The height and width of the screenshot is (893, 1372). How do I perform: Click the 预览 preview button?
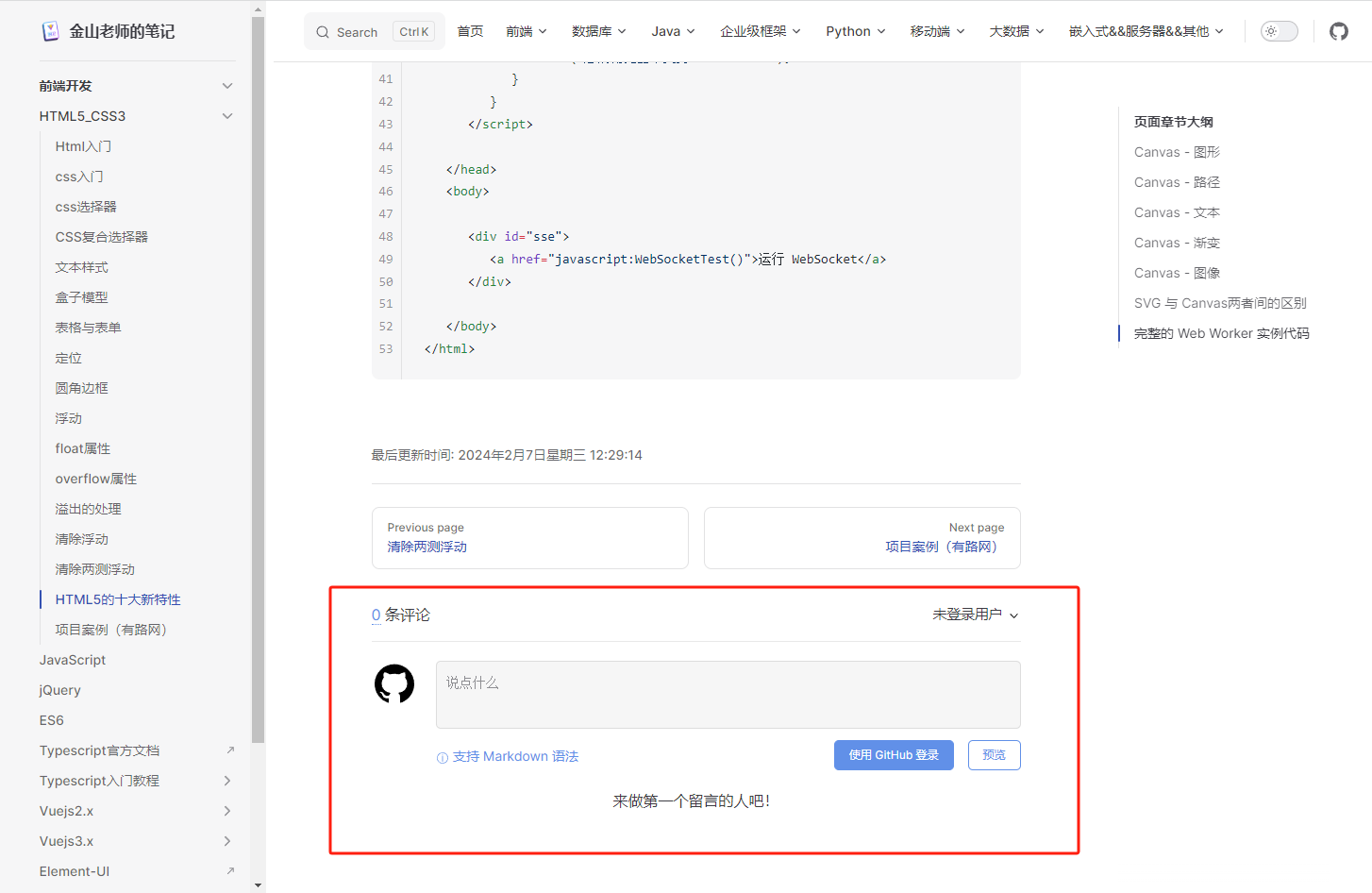[x=995, y=755]
